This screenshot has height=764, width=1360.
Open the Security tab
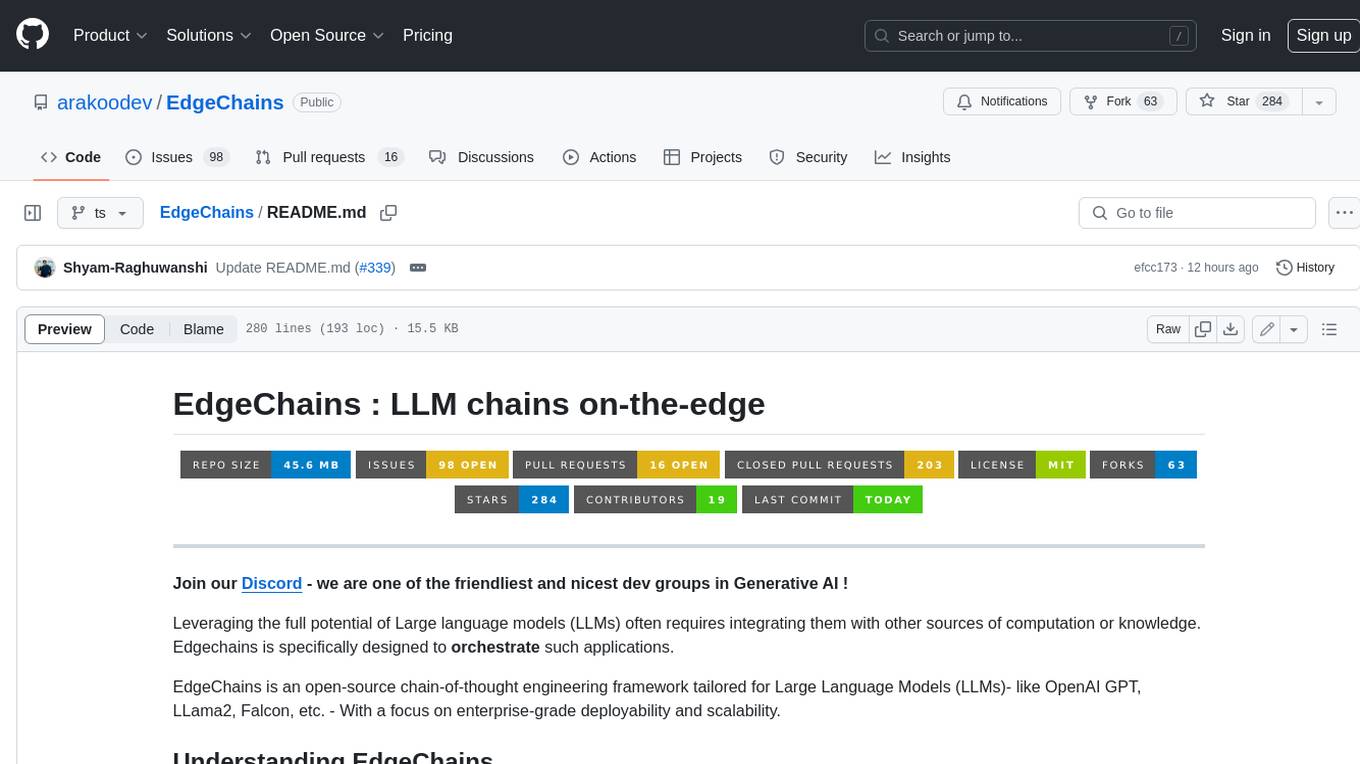coord(808,157)
